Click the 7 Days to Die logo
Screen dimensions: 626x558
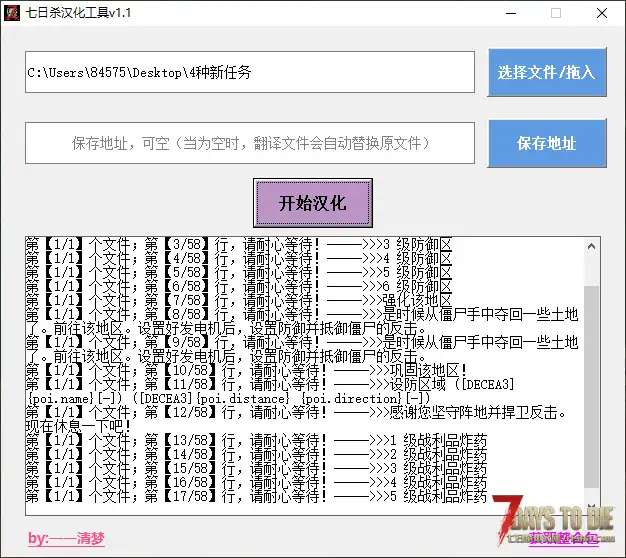click(x=560, y=520)
